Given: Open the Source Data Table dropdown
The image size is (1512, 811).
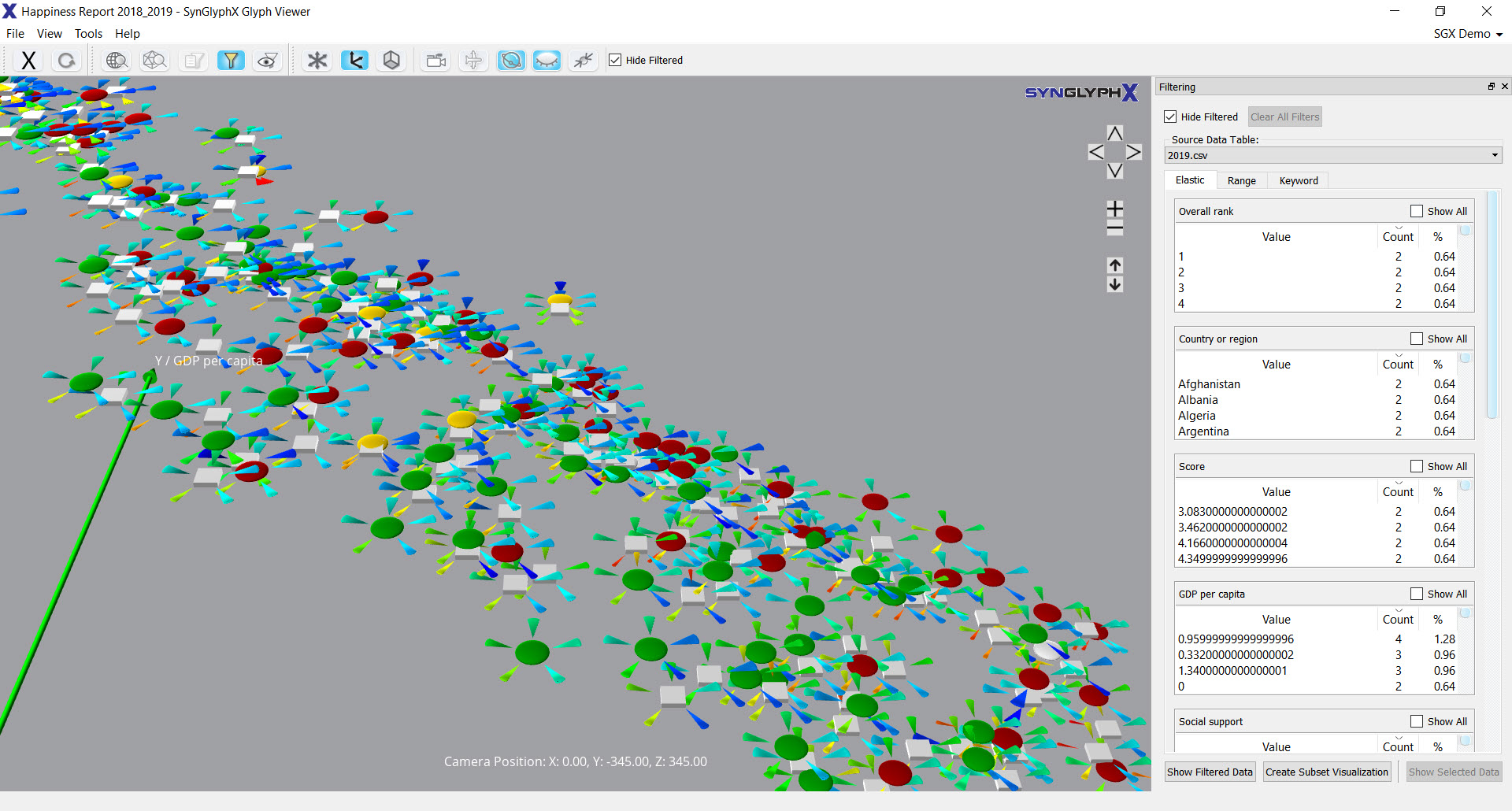Looking at the screenshot, I should click(1333, 155).
